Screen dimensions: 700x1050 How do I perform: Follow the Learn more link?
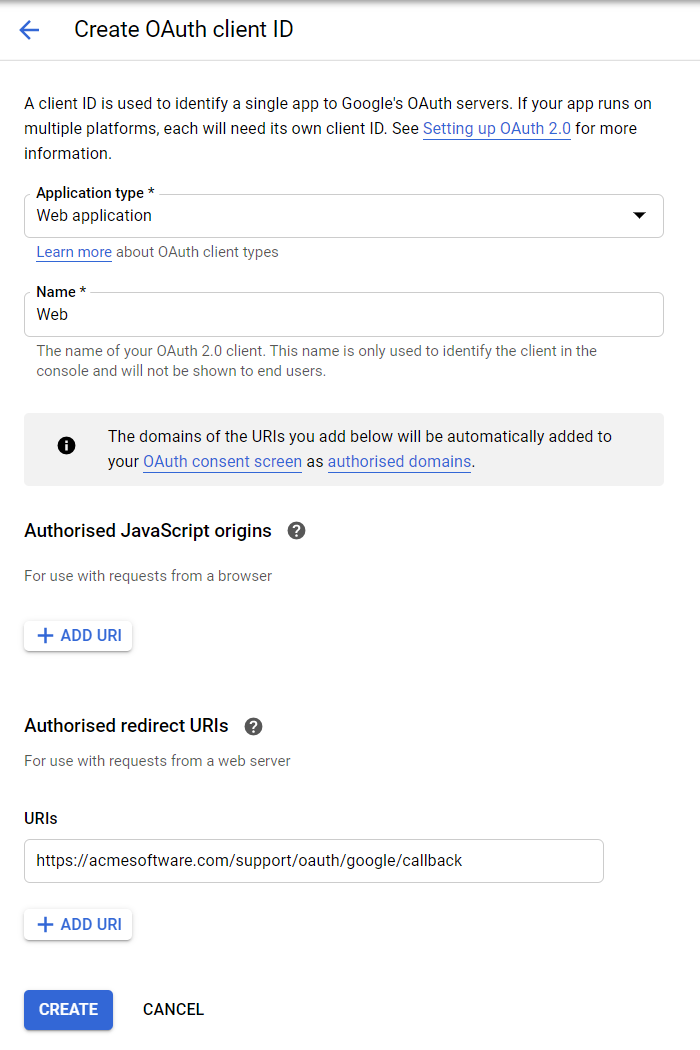click(x=74, y=252)
